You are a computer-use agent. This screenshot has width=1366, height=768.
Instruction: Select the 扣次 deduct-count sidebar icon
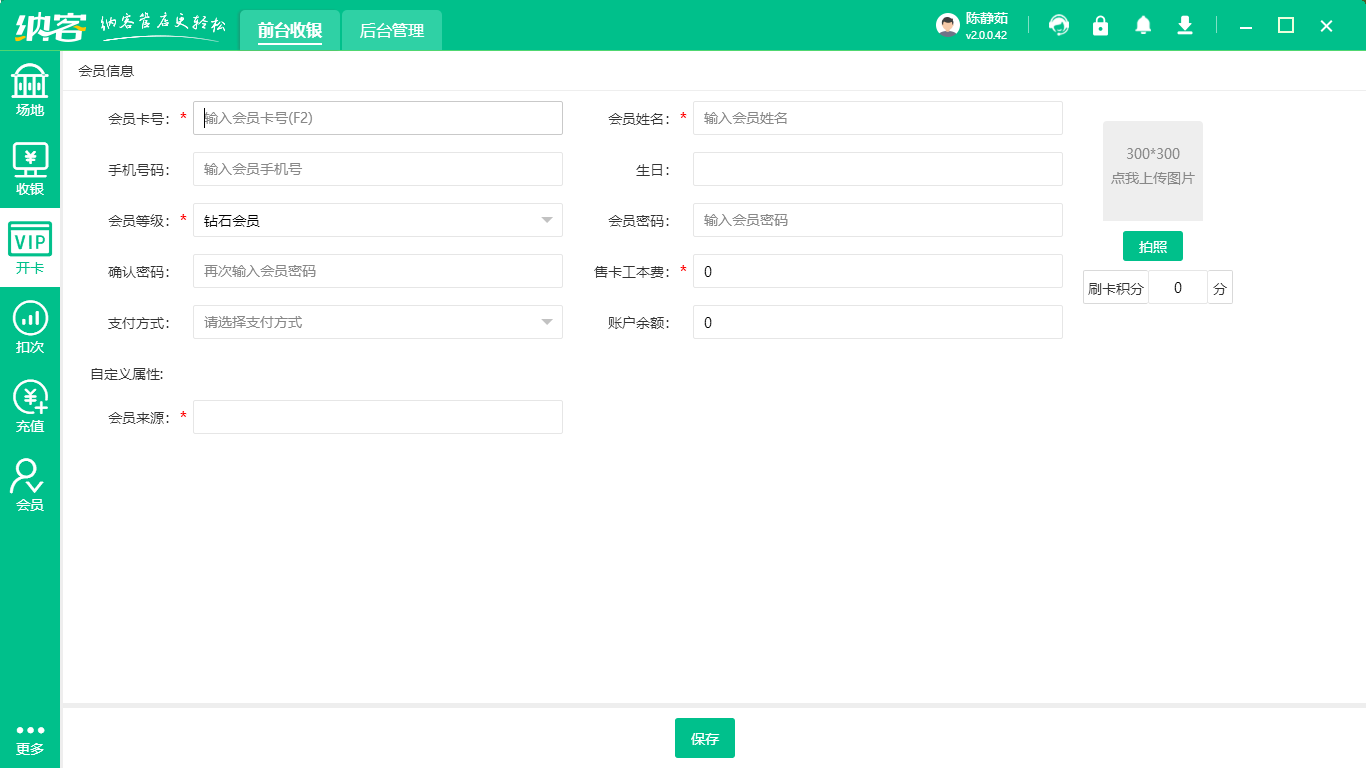point(30,327)
